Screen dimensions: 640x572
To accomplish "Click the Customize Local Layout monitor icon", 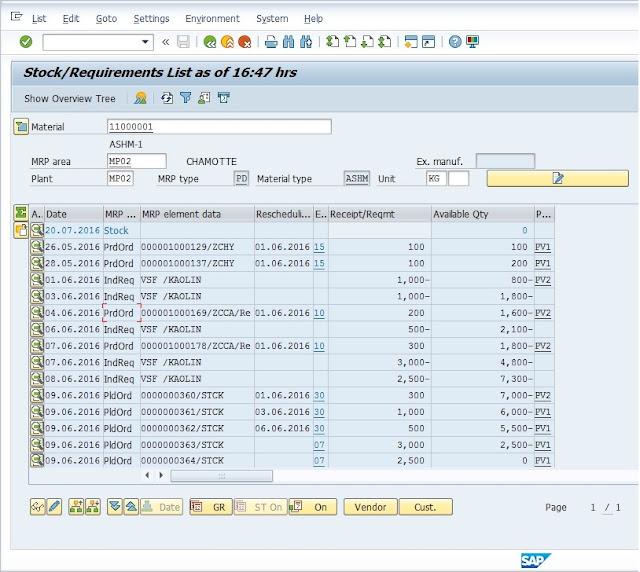I will click(x=472, y=42).
